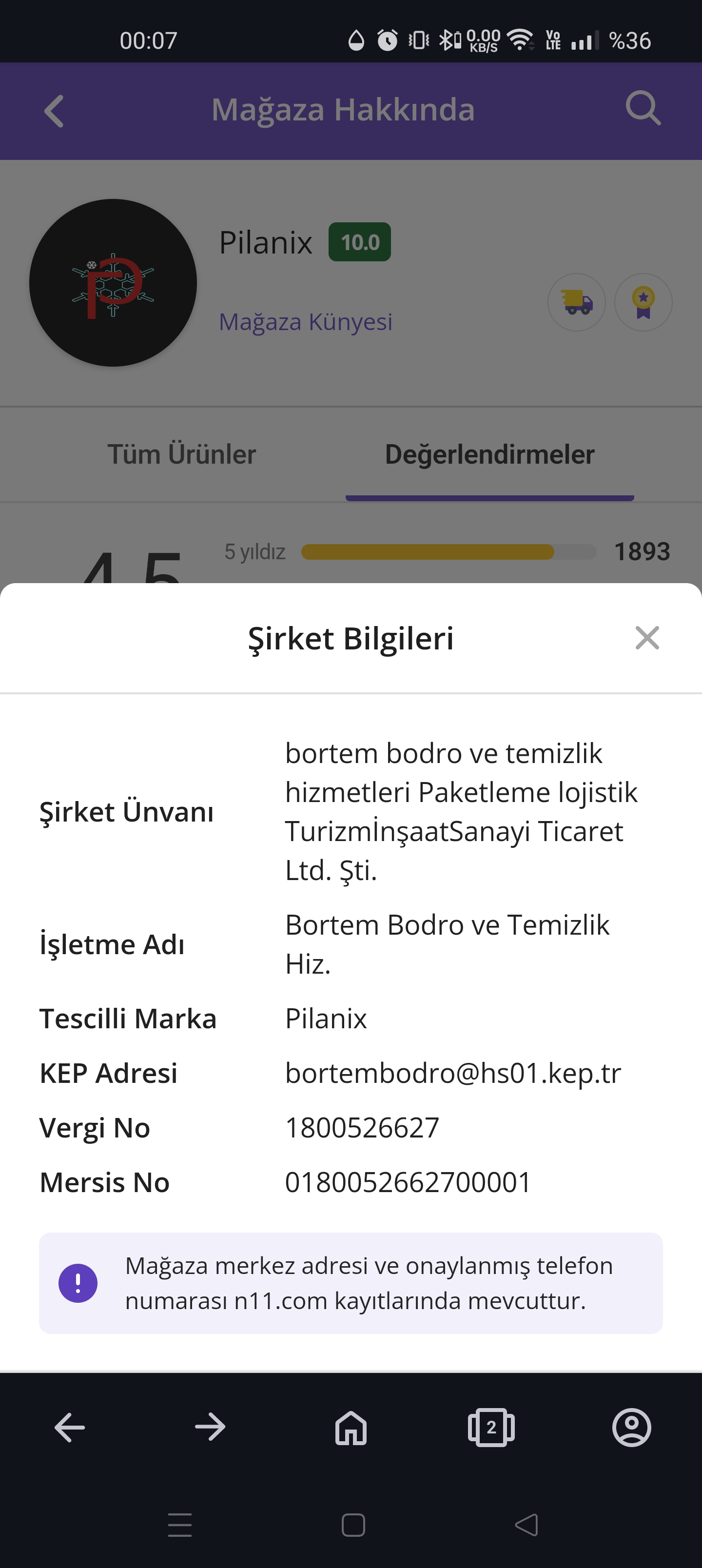The width and height of the screenshot is (702, 1568).
Task: Tap the back arrow in header
Action: point(54,111)
